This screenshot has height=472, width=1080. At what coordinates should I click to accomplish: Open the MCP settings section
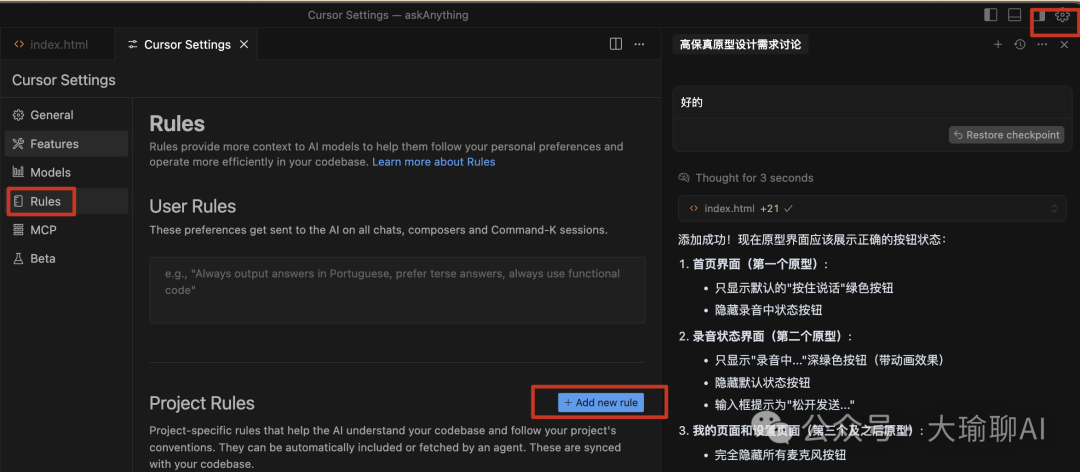pyautogui.click(x=67, y=230)
